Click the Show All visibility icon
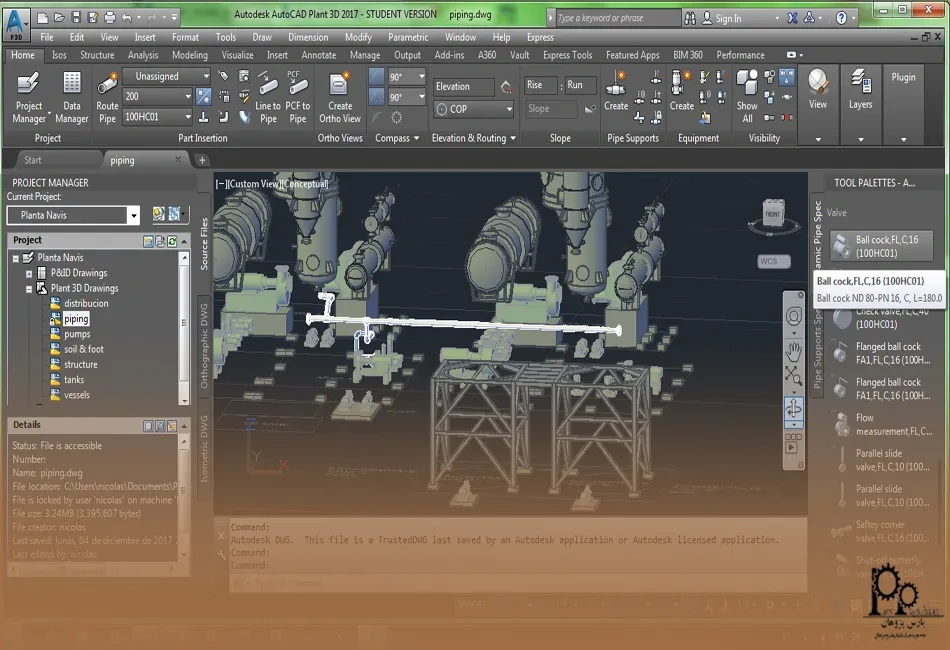The image size is (950, 650). coord(747,97)
